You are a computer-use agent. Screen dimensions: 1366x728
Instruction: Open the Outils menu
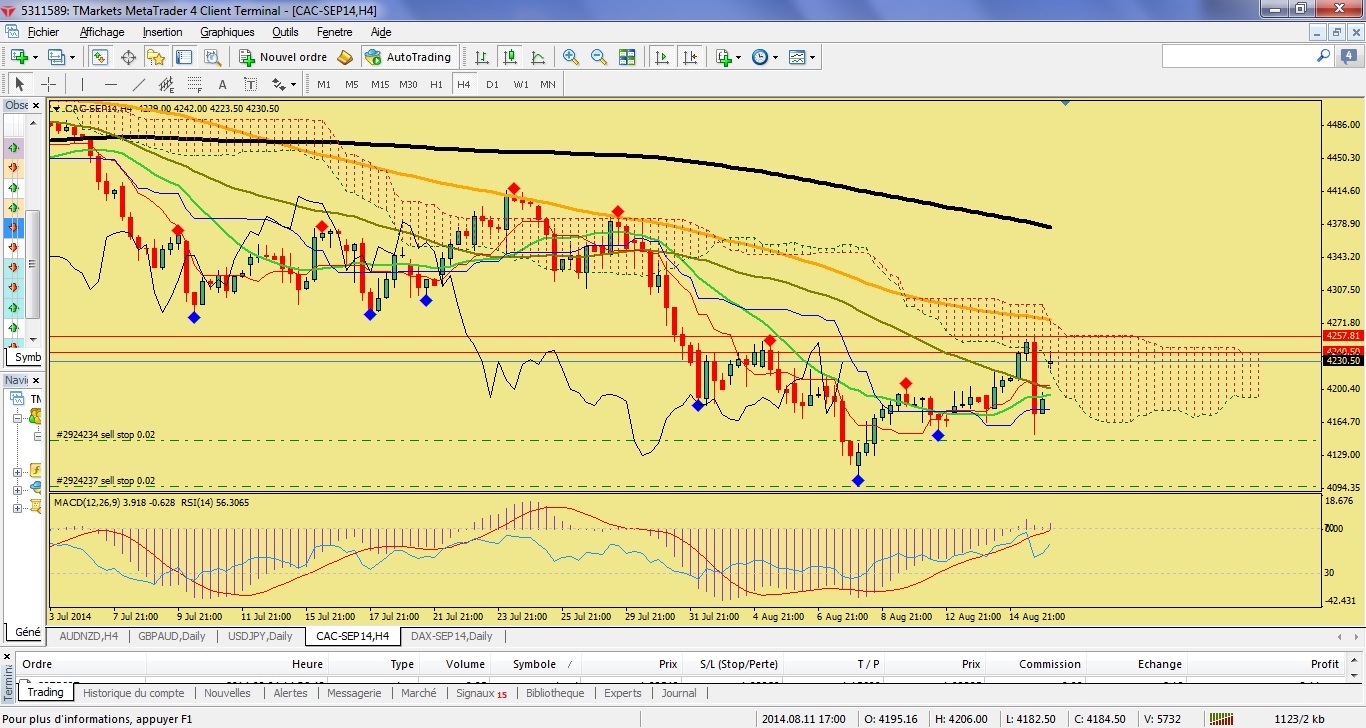tap(285, 32)
